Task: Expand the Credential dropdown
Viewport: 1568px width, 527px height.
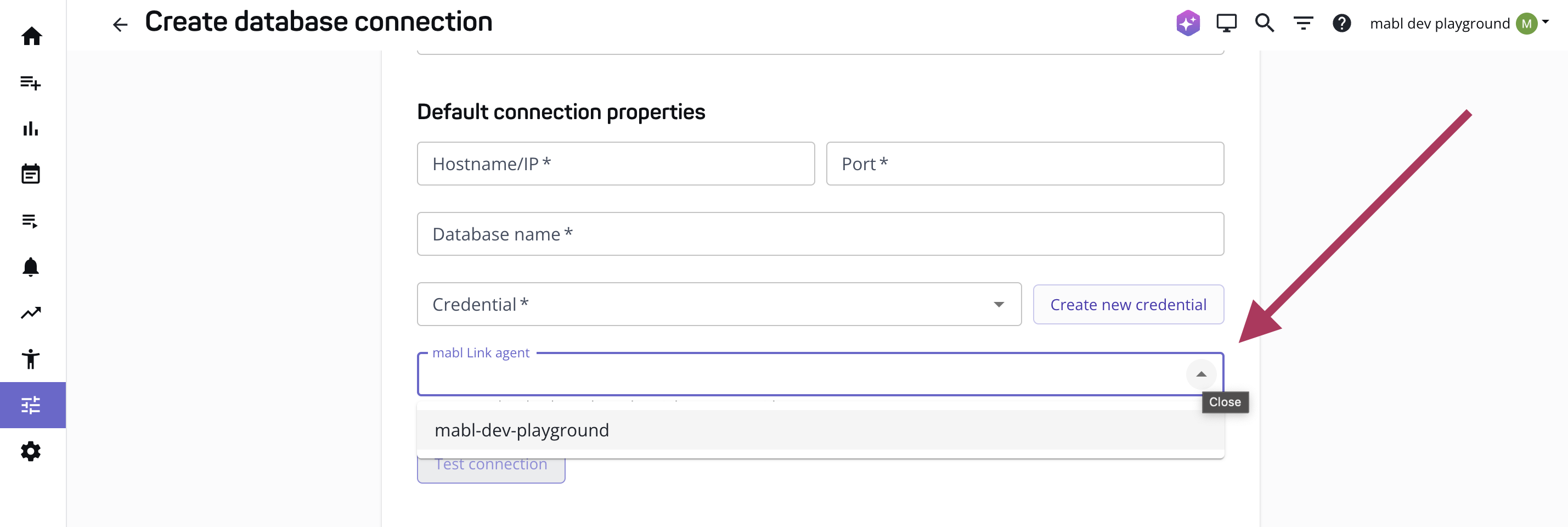Action: (x=999, y=304)
